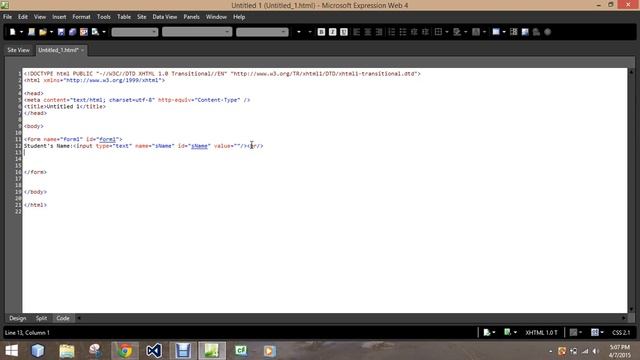Open the Tools menu
This screenshot has width=640, height=360.
point(104,17)
